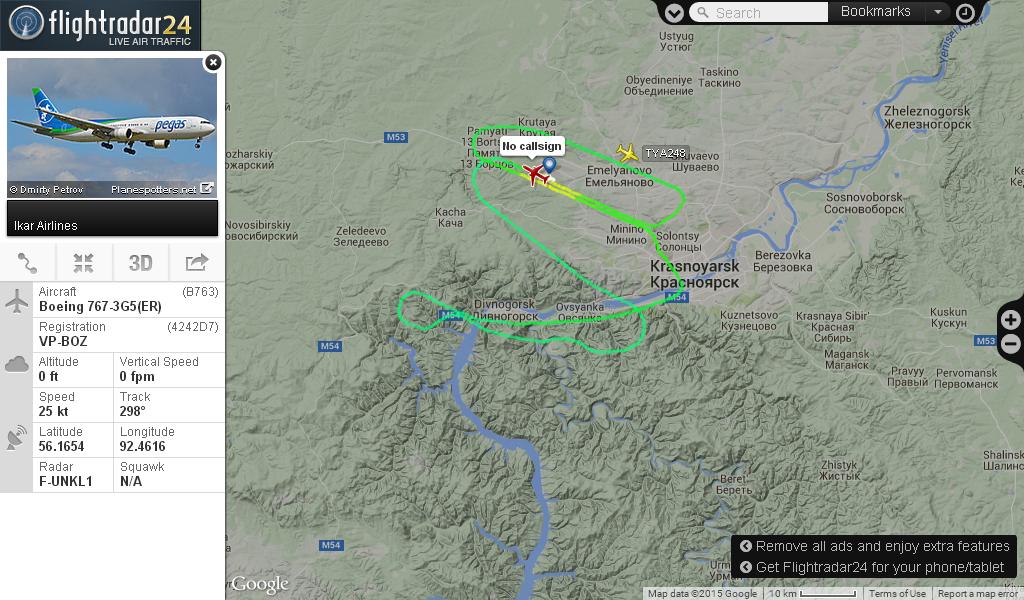Click the center-on-aircraft arrows icon
Viewport: 1024px width, 600px height.
[84, 262]
